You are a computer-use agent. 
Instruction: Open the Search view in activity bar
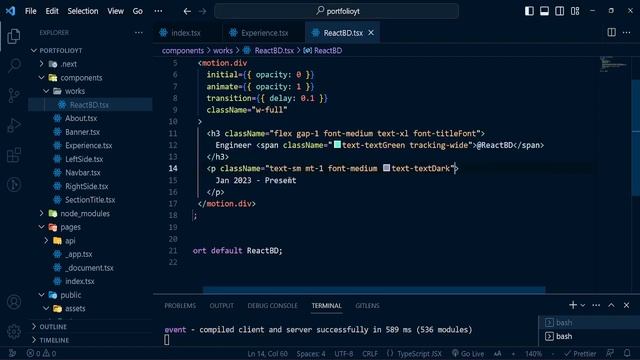tap(14, 65)
